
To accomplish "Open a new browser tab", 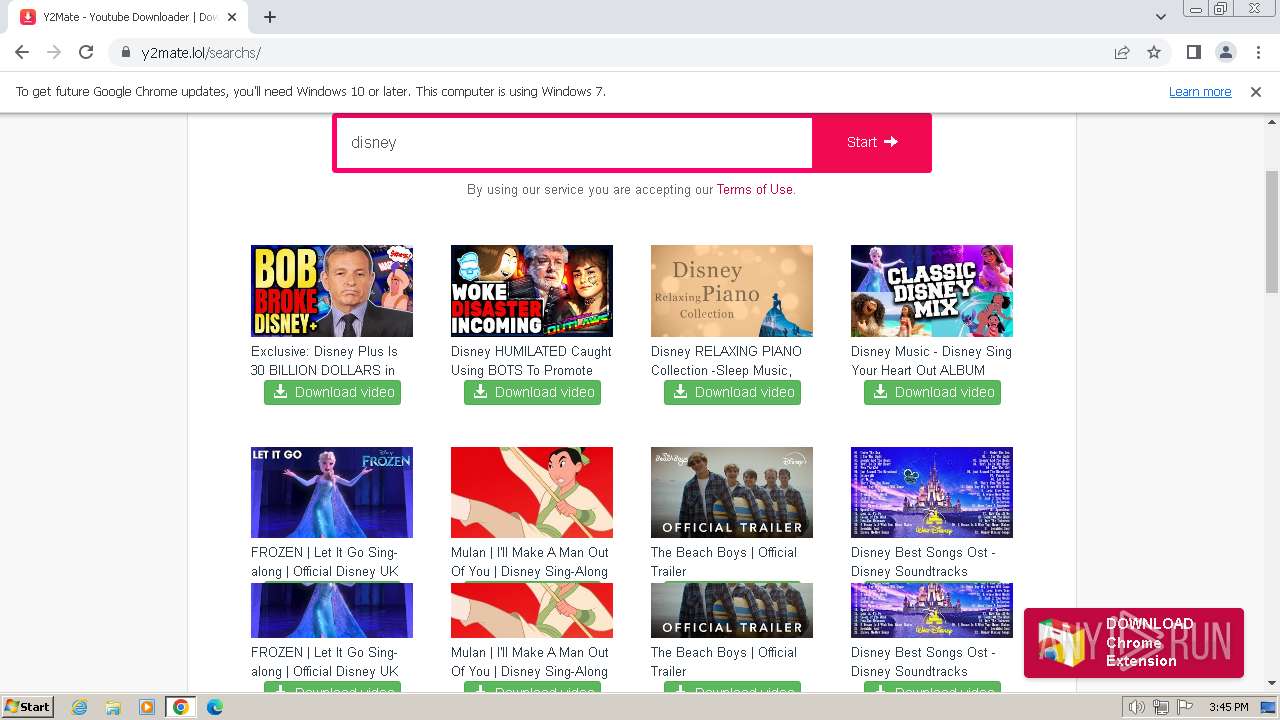I will click(x=270, y=17).
